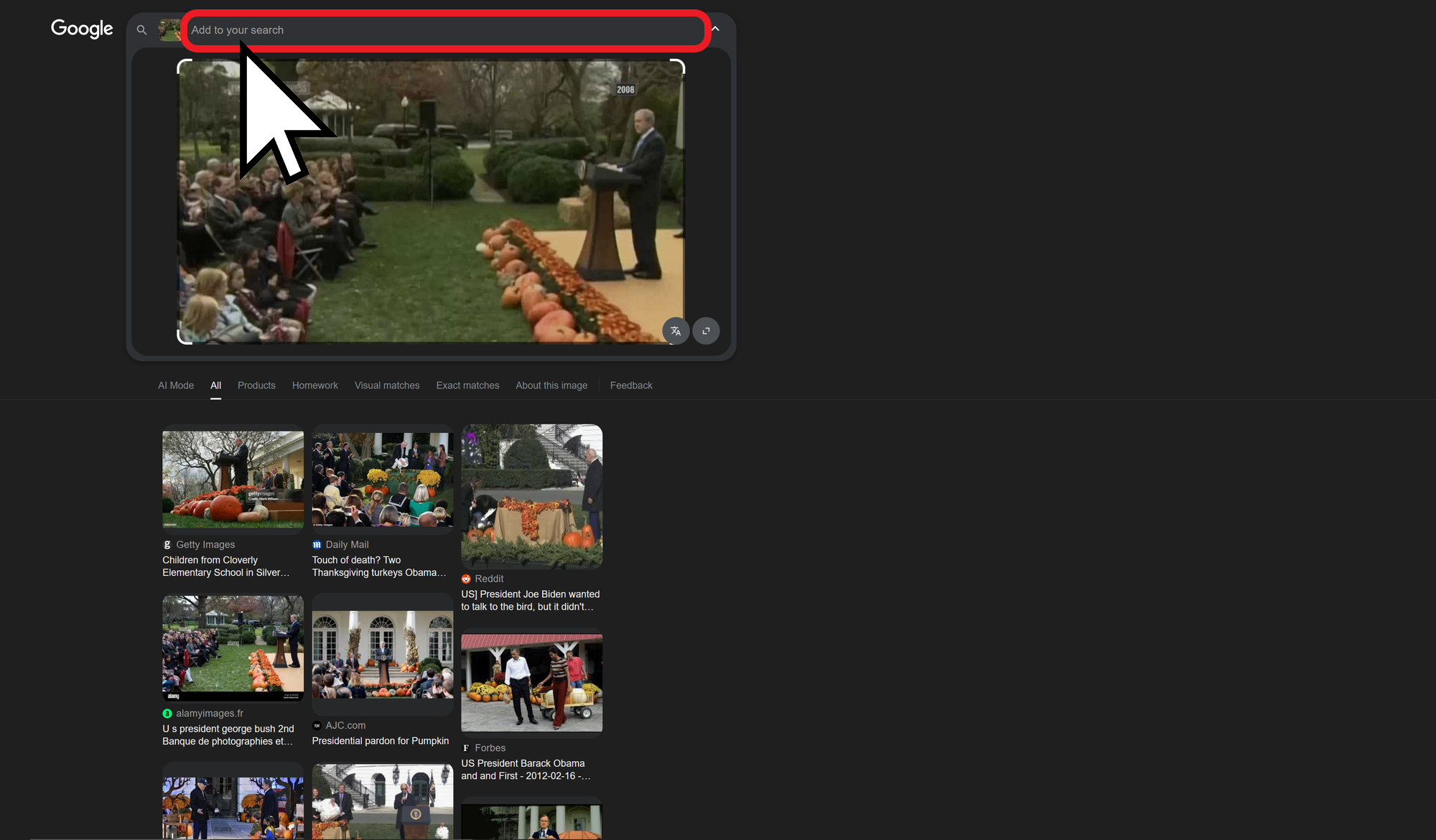The width and height of the screenshot is (1436, 840).
Task: Open AI Mode
Action: 175,386
